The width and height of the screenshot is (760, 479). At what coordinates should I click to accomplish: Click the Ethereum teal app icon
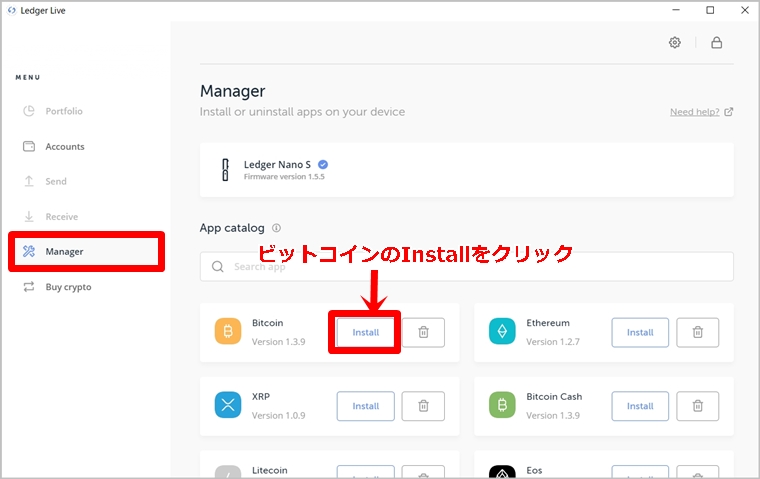click(x=502, y=332)
